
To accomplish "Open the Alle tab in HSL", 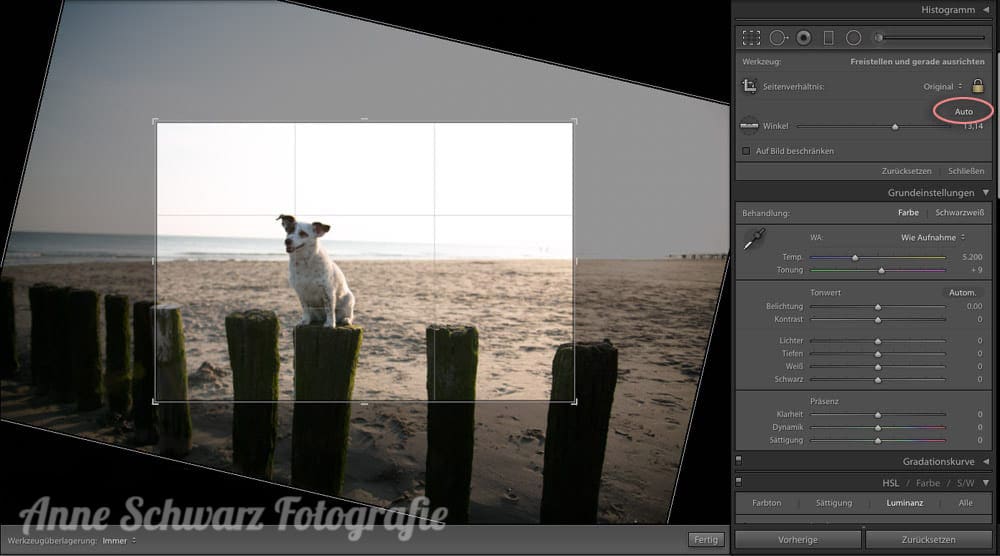I will coord(966,503).
